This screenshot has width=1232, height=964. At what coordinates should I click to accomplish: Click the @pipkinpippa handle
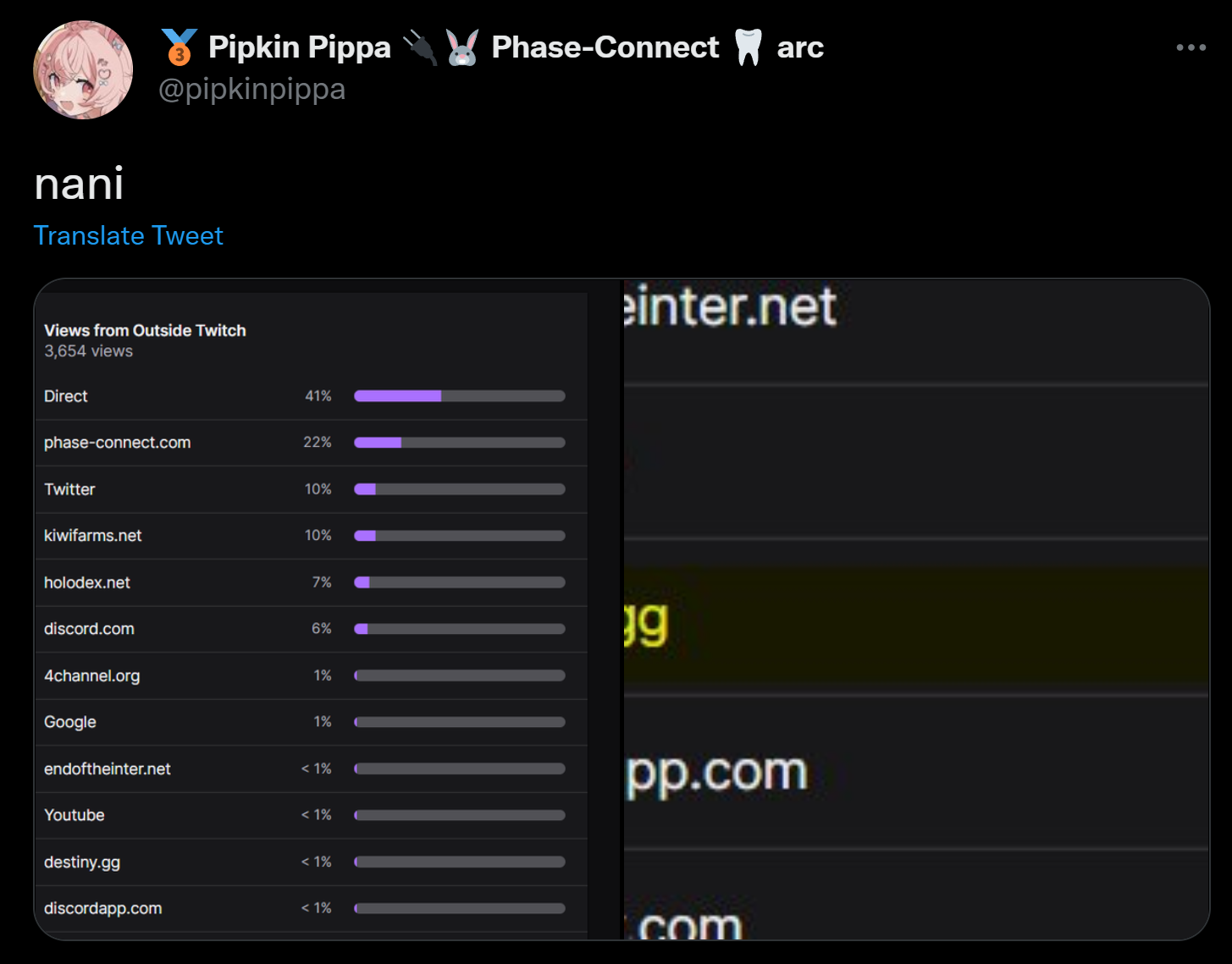pos(251,89)
